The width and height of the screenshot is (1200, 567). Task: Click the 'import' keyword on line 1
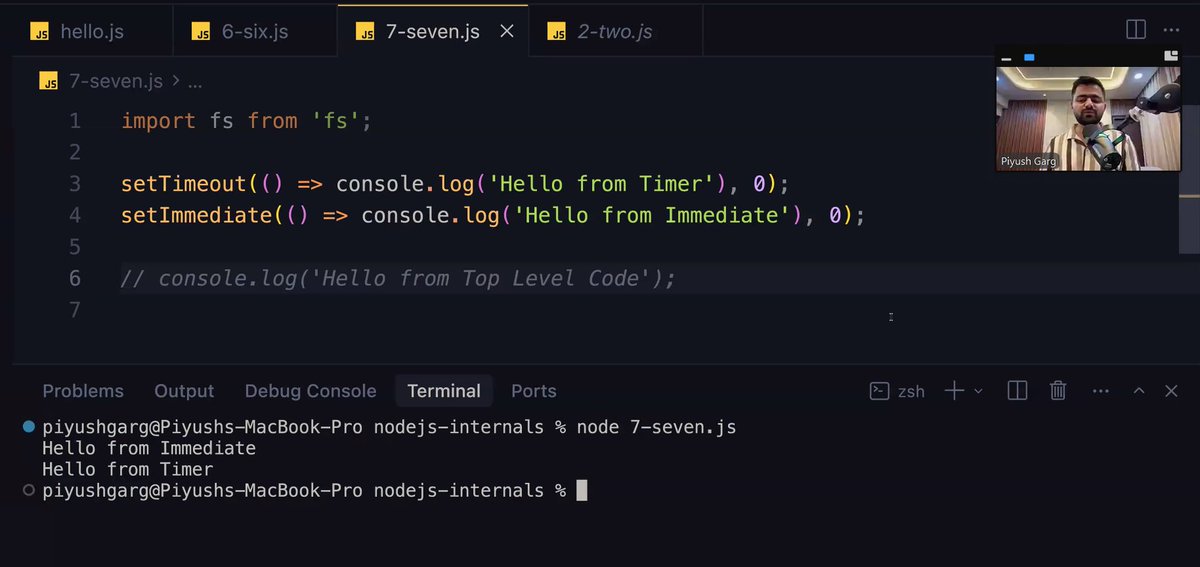click(158, 121)
